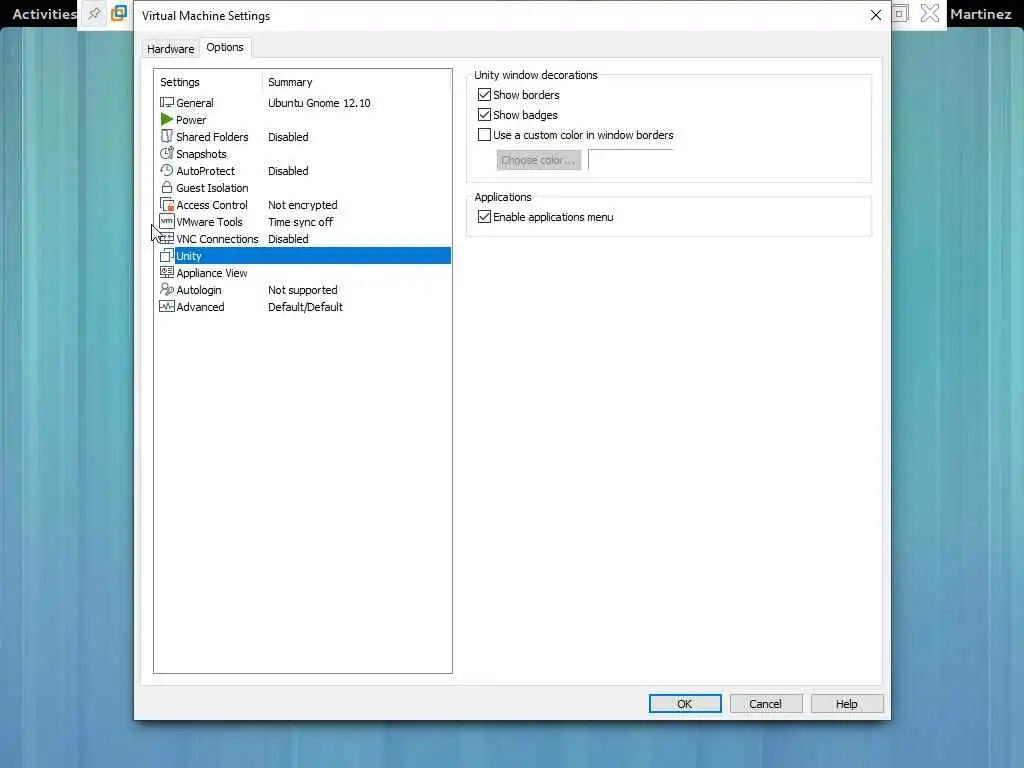This screenshot has width=1024, height=768.
Task: Uncheck Show badges checkbox
Action: pyautogui.click(x=484, y=115)
